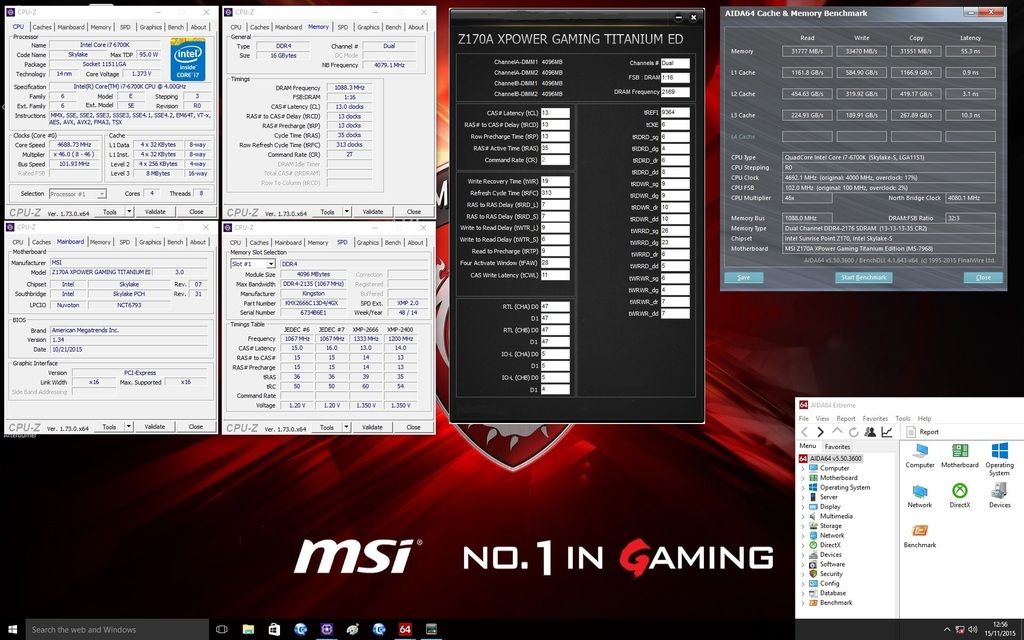Switch to Favorites tab in AIDA64 side panel
The image size is (1024, 640).
click(837, 447)
